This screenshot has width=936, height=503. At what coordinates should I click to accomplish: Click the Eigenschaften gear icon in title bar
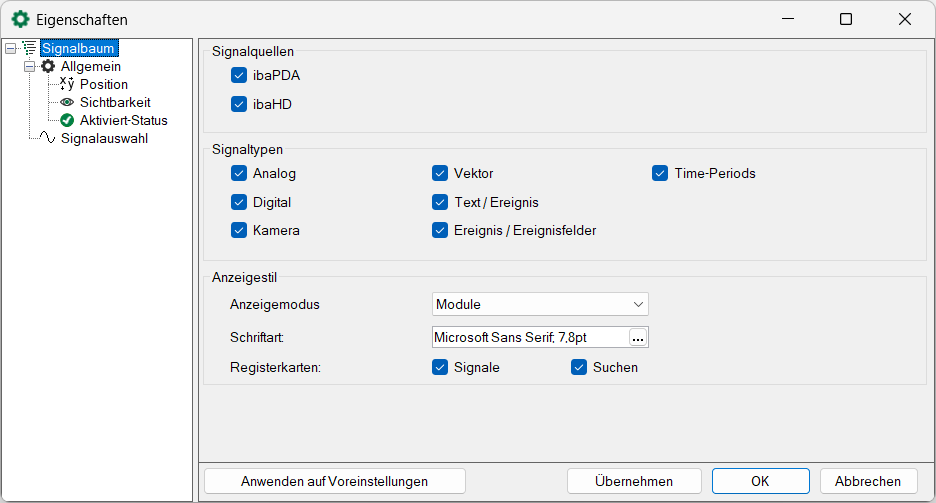point(20,19)
